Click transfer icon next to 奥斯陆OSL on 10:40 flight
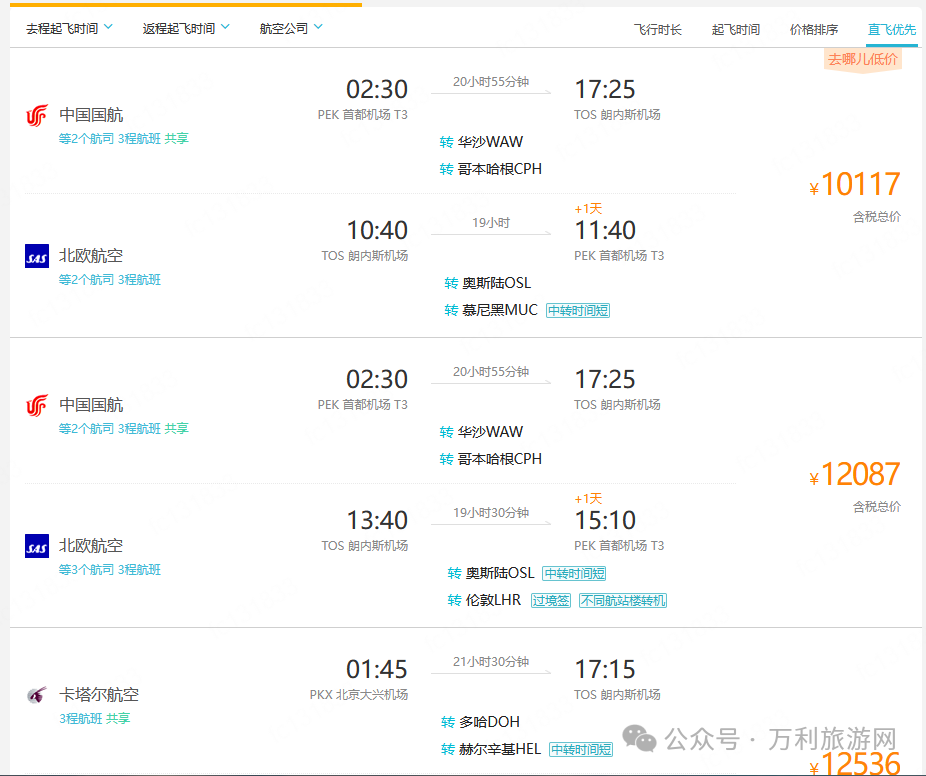Screen dimensions: 926x776 (451, 283)
